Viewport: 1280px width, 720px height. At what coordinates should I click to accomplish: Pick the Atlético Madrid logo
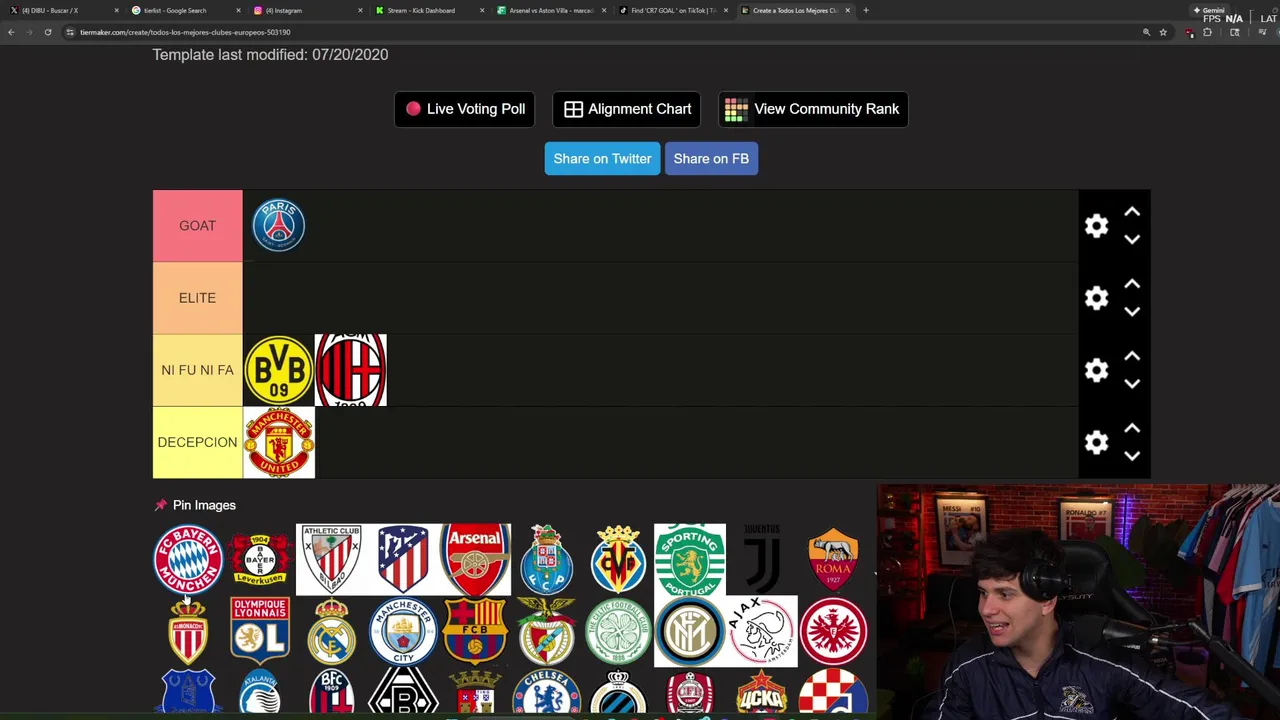[x=403, y=559]
